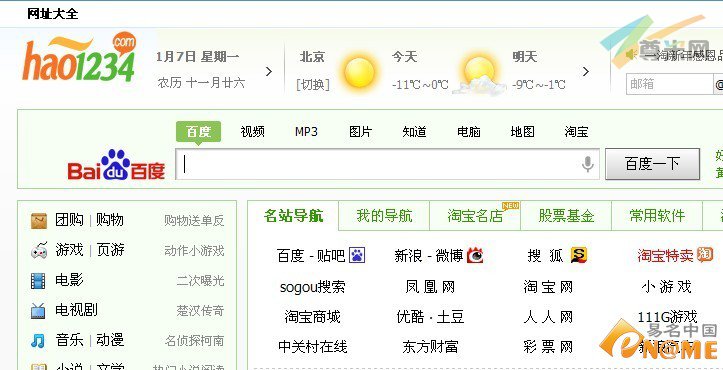
Task: Open the 彩票网 site link
Action: [x=548, y=347]
